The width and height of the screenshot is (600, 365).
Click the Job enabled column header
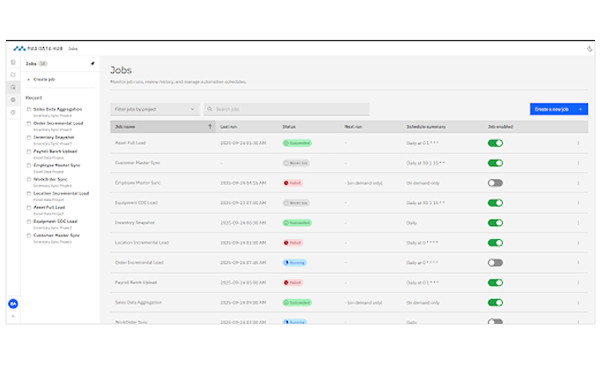501,127
